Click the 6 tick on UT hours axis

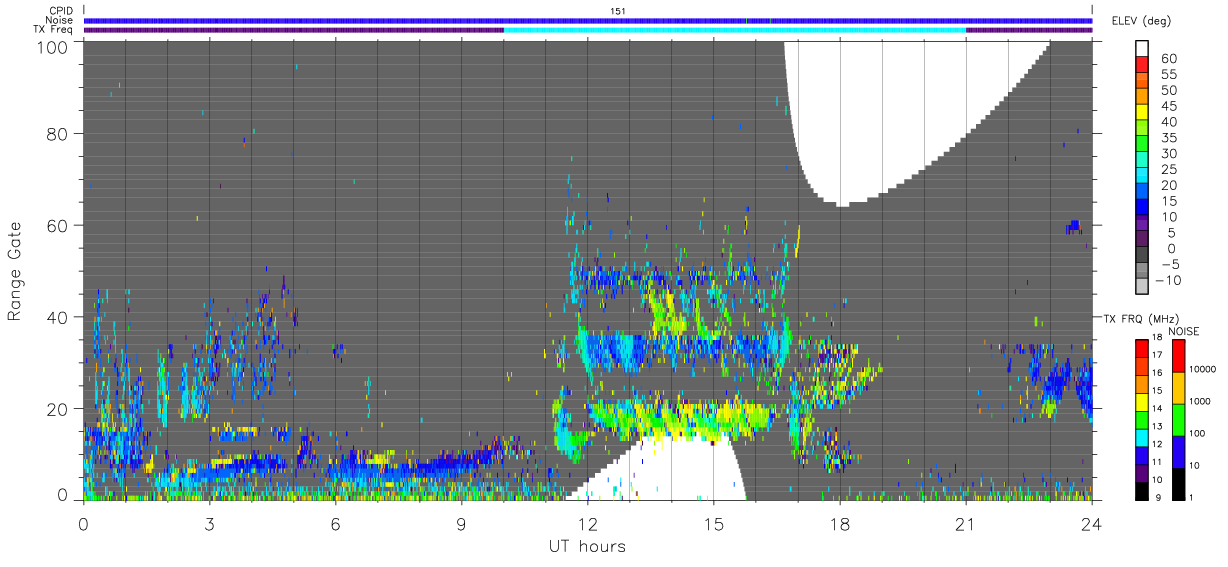click(x=336, y=523)
